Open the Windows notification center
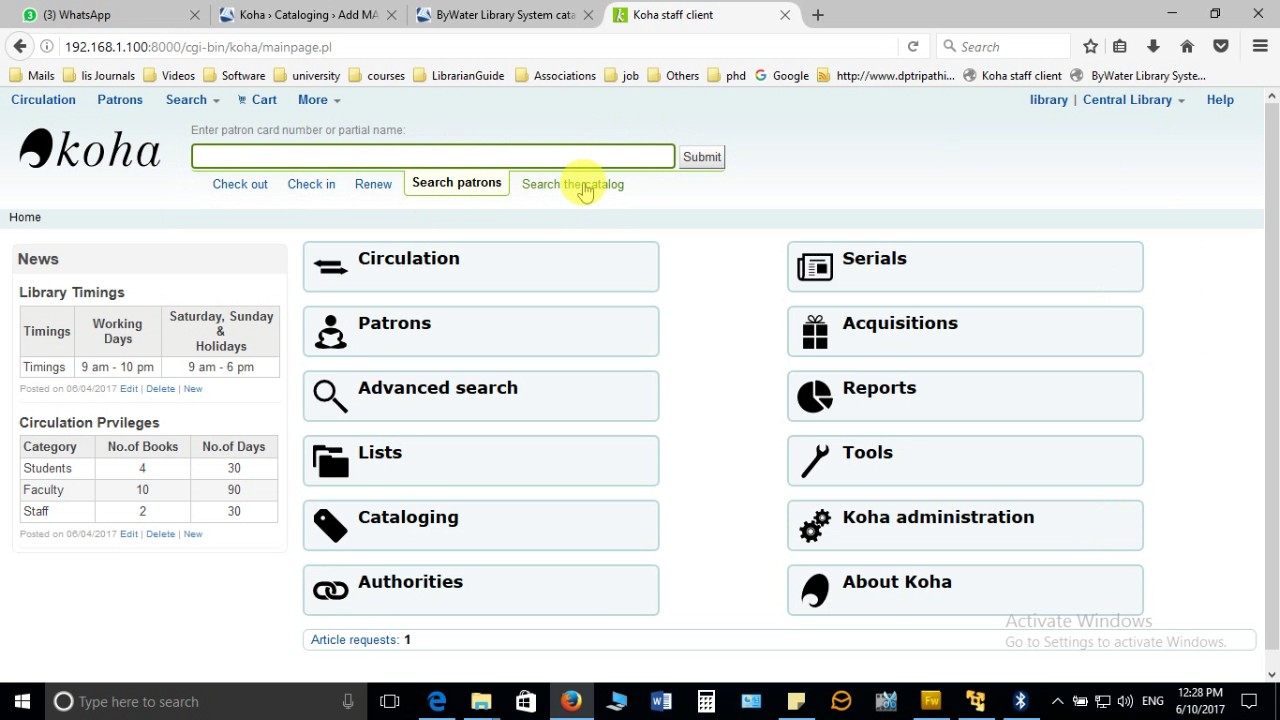Screen dimensions: 1280x720 pos(1248,701)
